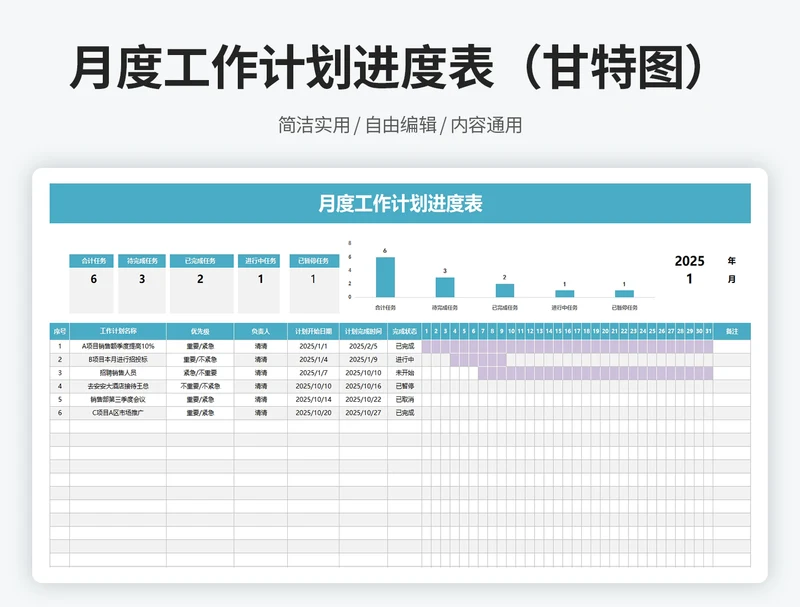Click day 22 header in Gantt timeline
Viewport: 800px width, 607px height.
point(624,331)
